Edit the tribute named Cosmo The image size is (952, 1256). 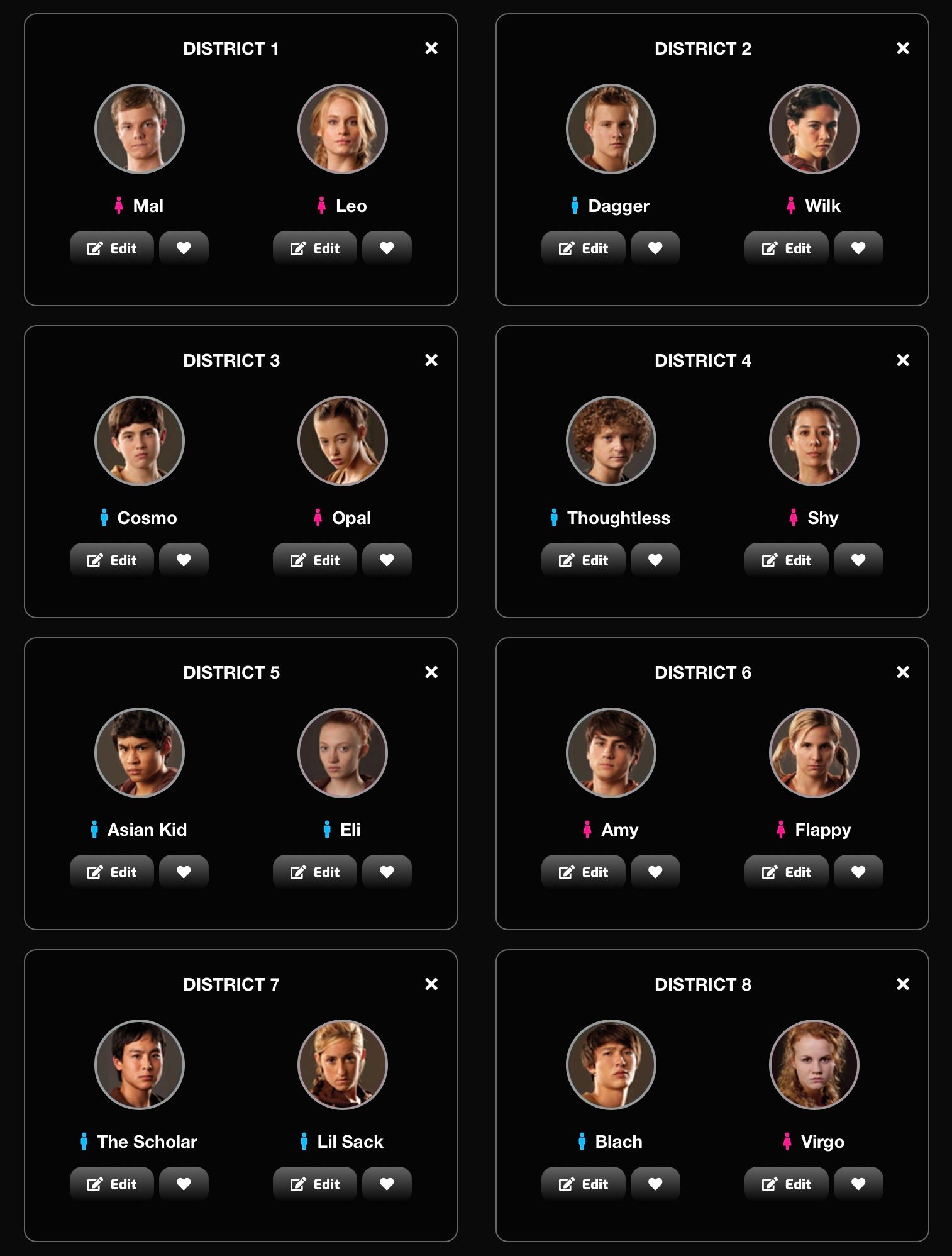(112, 560)
